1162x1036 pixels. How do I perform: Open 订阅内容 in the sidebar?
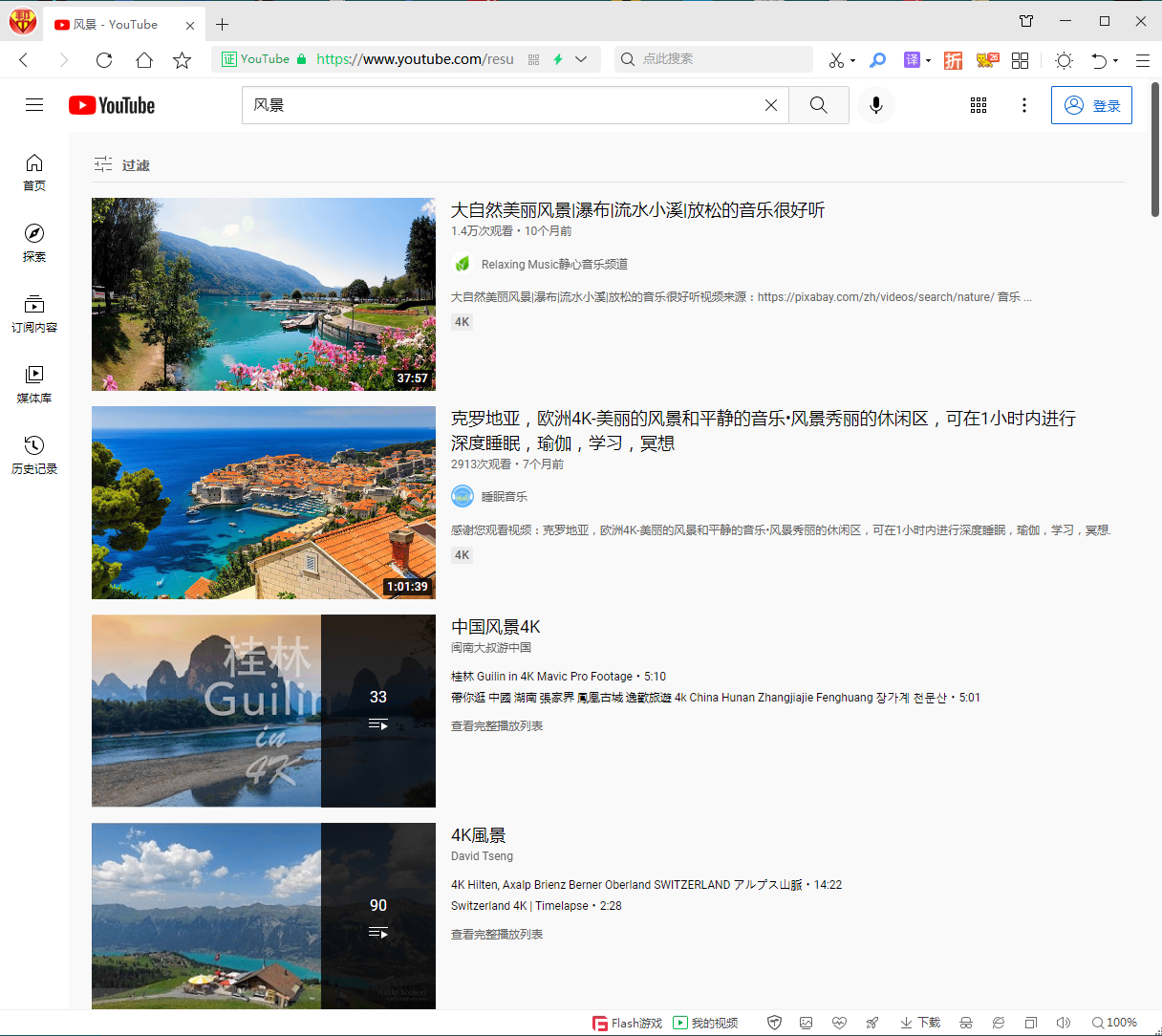tap(34, 313)
